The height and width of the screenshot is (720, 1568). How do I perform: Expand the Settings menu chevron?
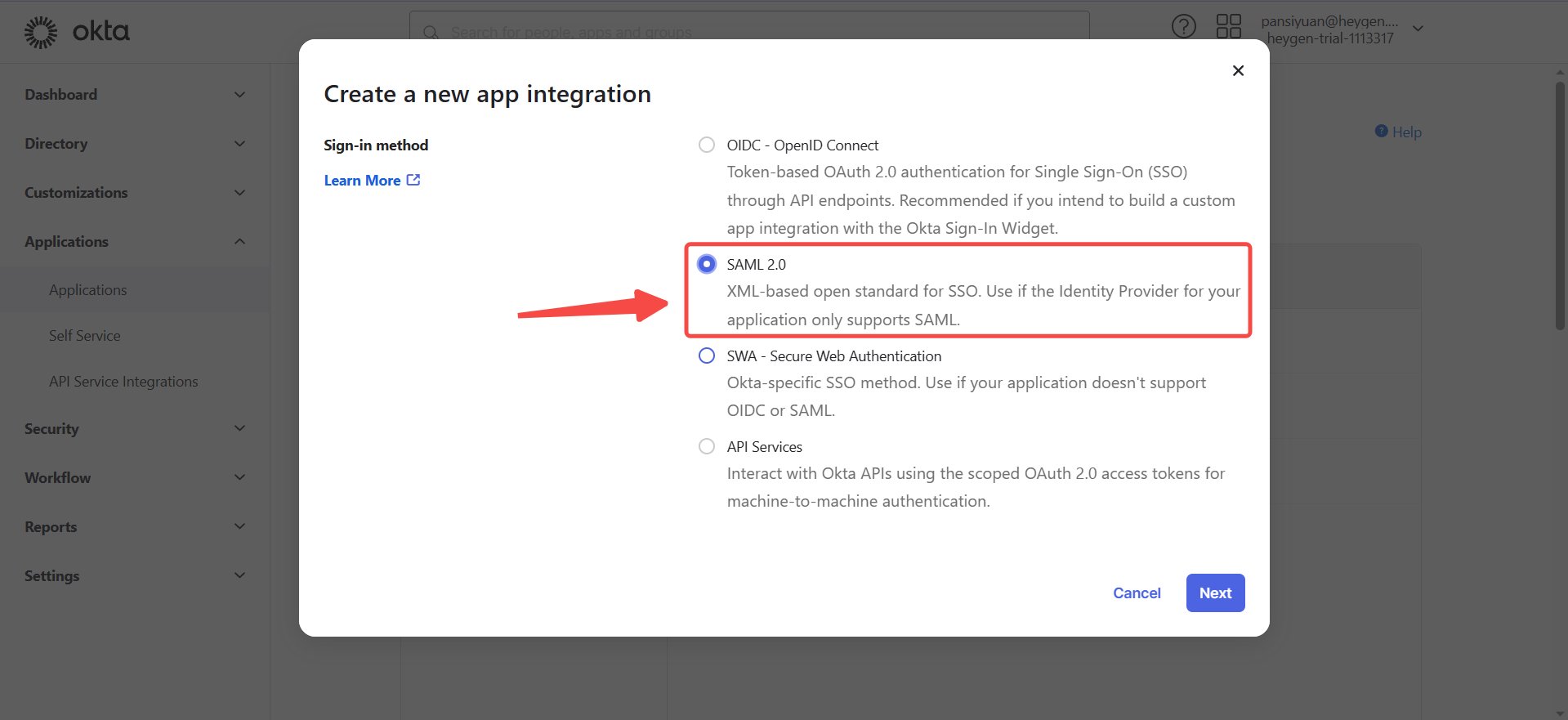tap(239, 575)
